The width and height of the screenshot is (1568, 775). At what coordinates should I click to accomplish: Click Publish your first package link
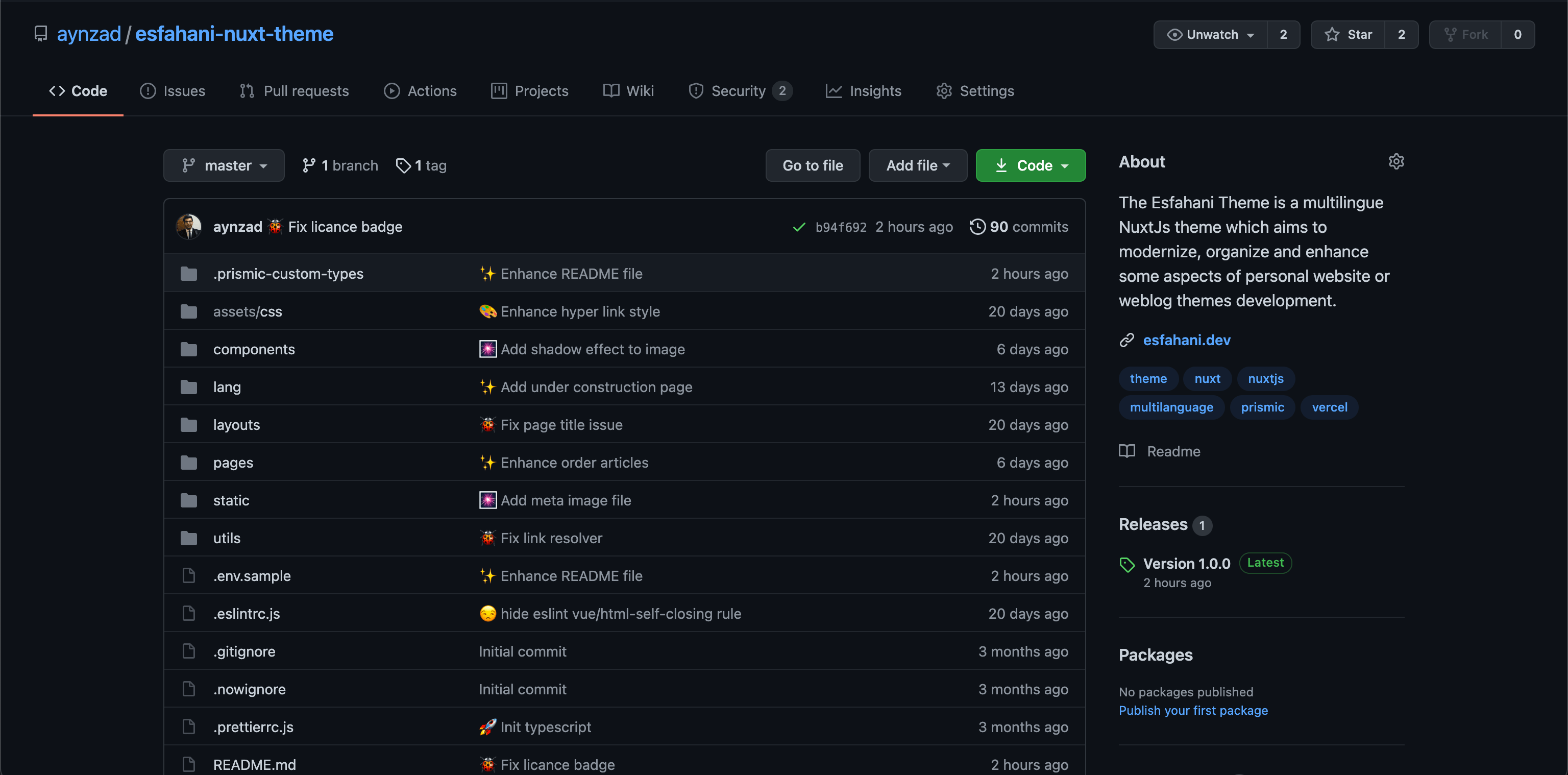click(x=1193, y=711)
